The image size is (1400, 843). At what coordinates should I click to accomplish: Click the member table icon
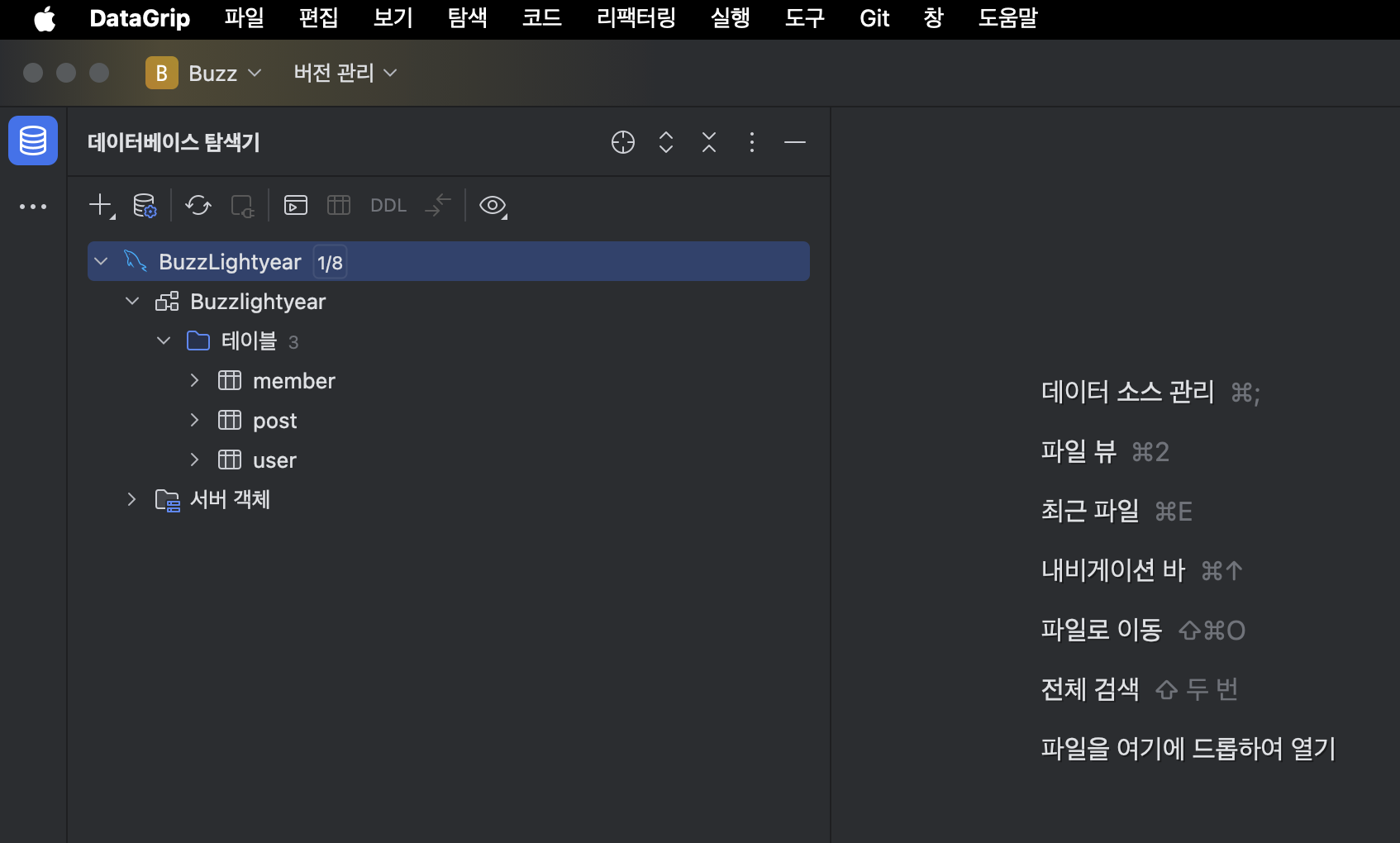[230, 380]
